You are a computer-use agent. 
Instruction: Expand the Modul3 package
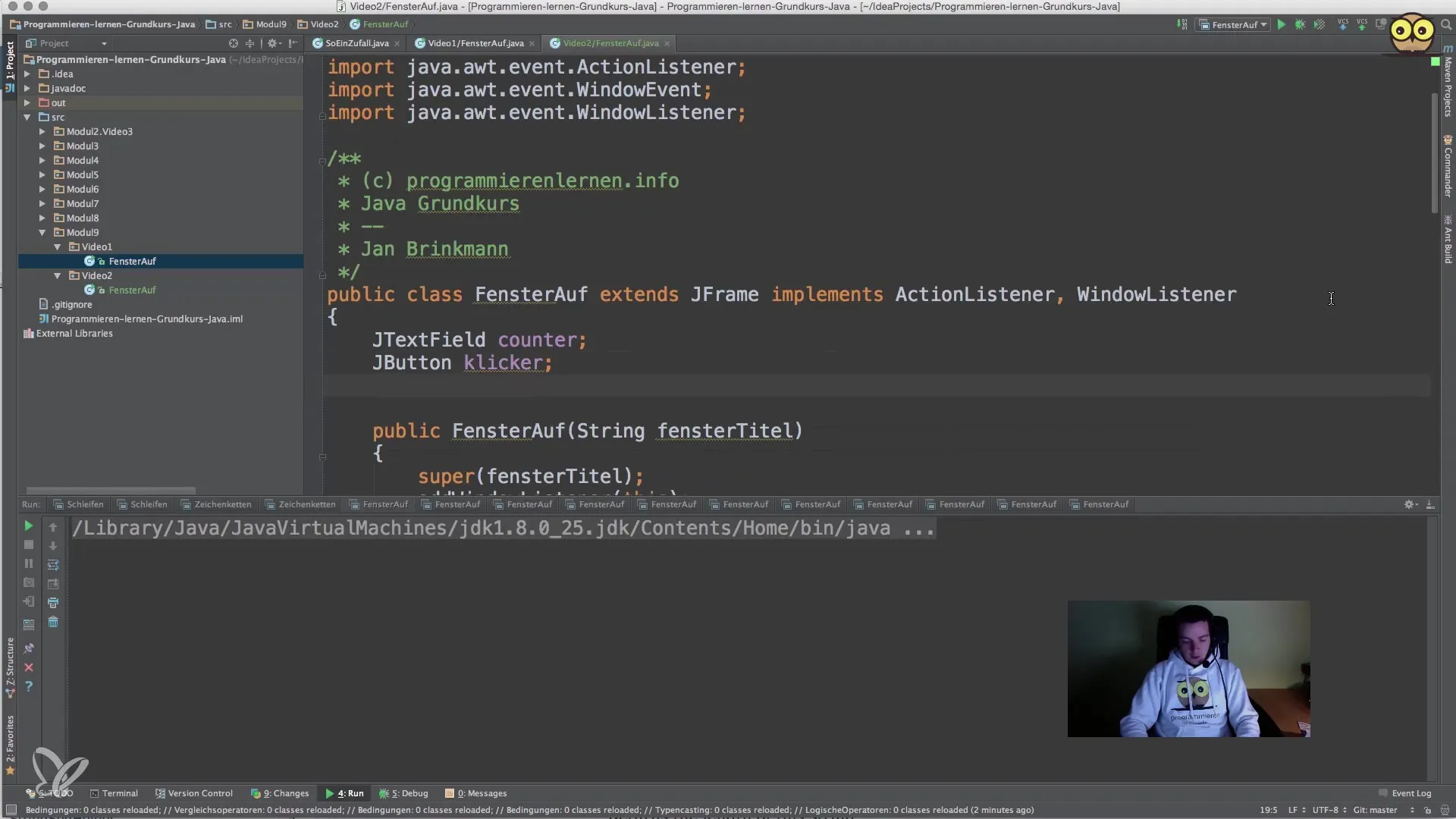coord(42,146)
